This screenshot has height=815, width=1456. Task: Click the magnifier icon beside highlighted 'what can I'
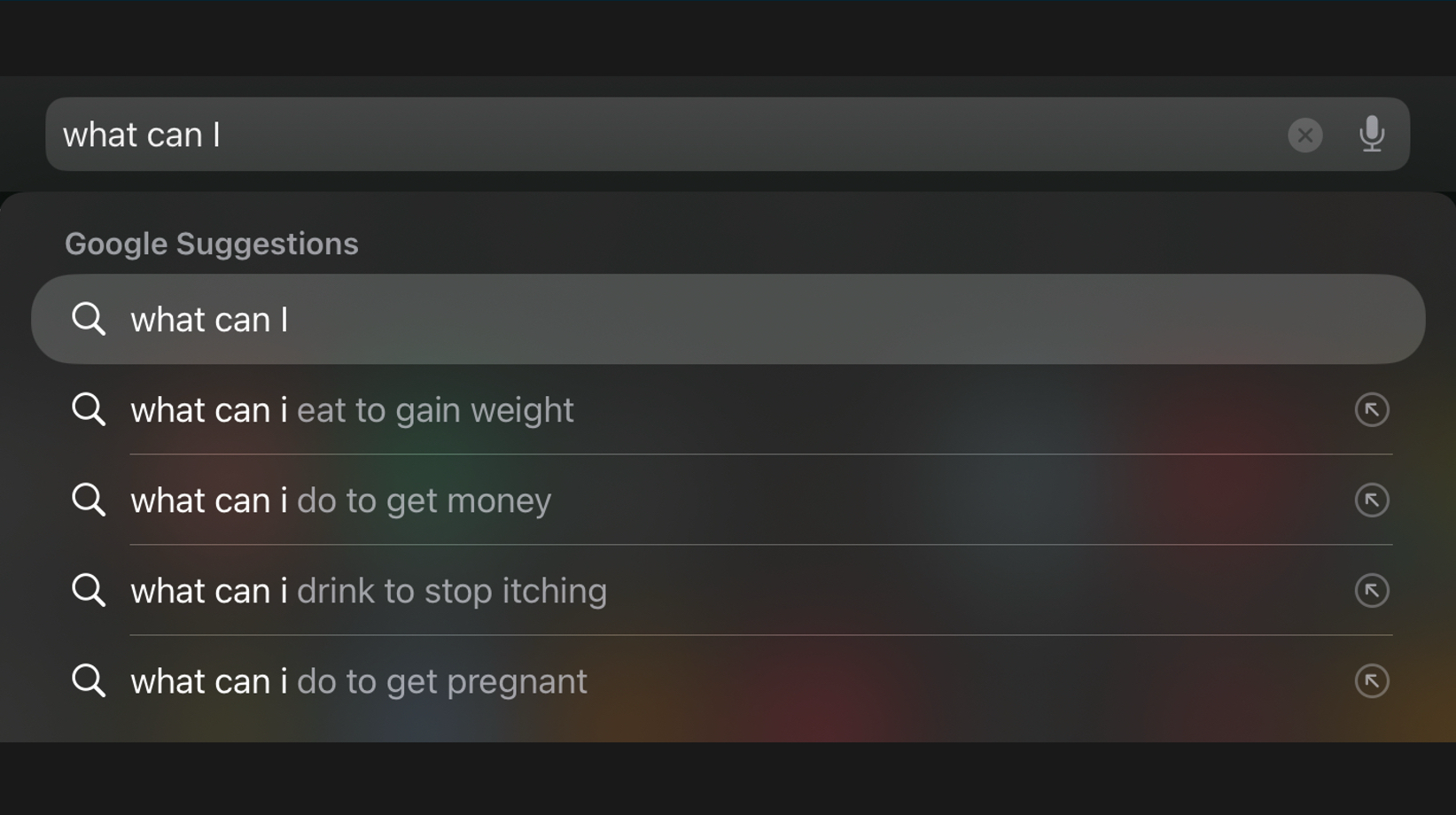89,319
